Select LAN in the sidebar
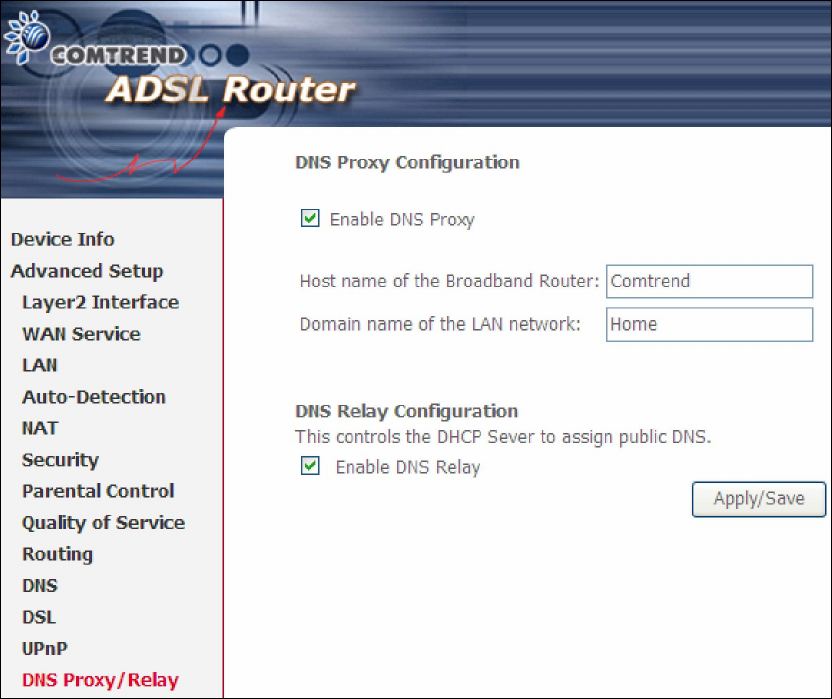Image resolution: width=832 pixels, height=699 pixels. 40,365
